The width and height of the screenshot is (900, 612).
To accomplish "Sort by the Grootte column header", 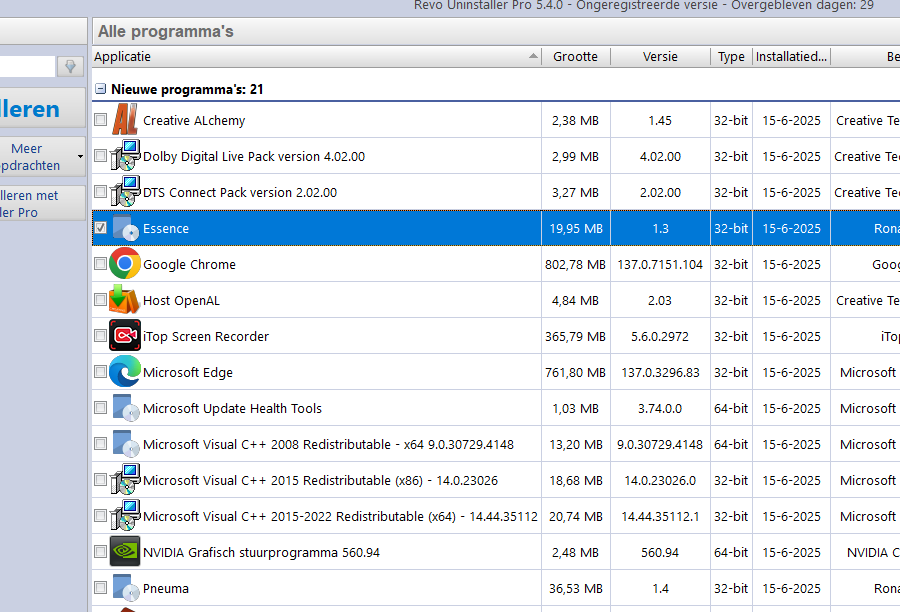I will click(576, 57).
